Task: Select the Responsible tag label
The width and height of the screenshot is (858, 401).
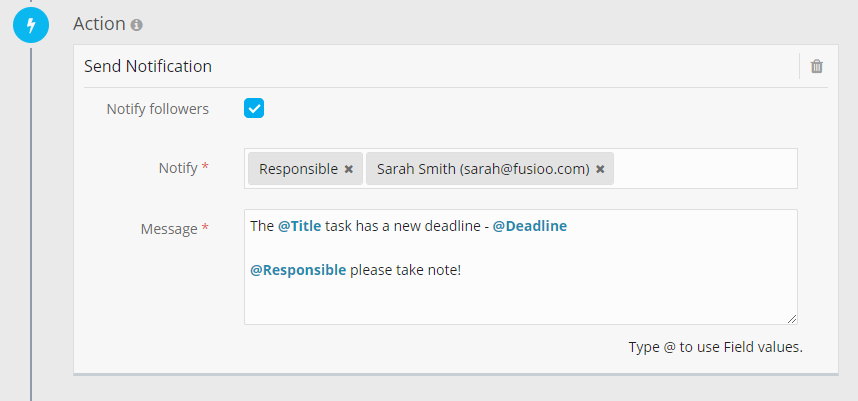Action: (298, 169)
